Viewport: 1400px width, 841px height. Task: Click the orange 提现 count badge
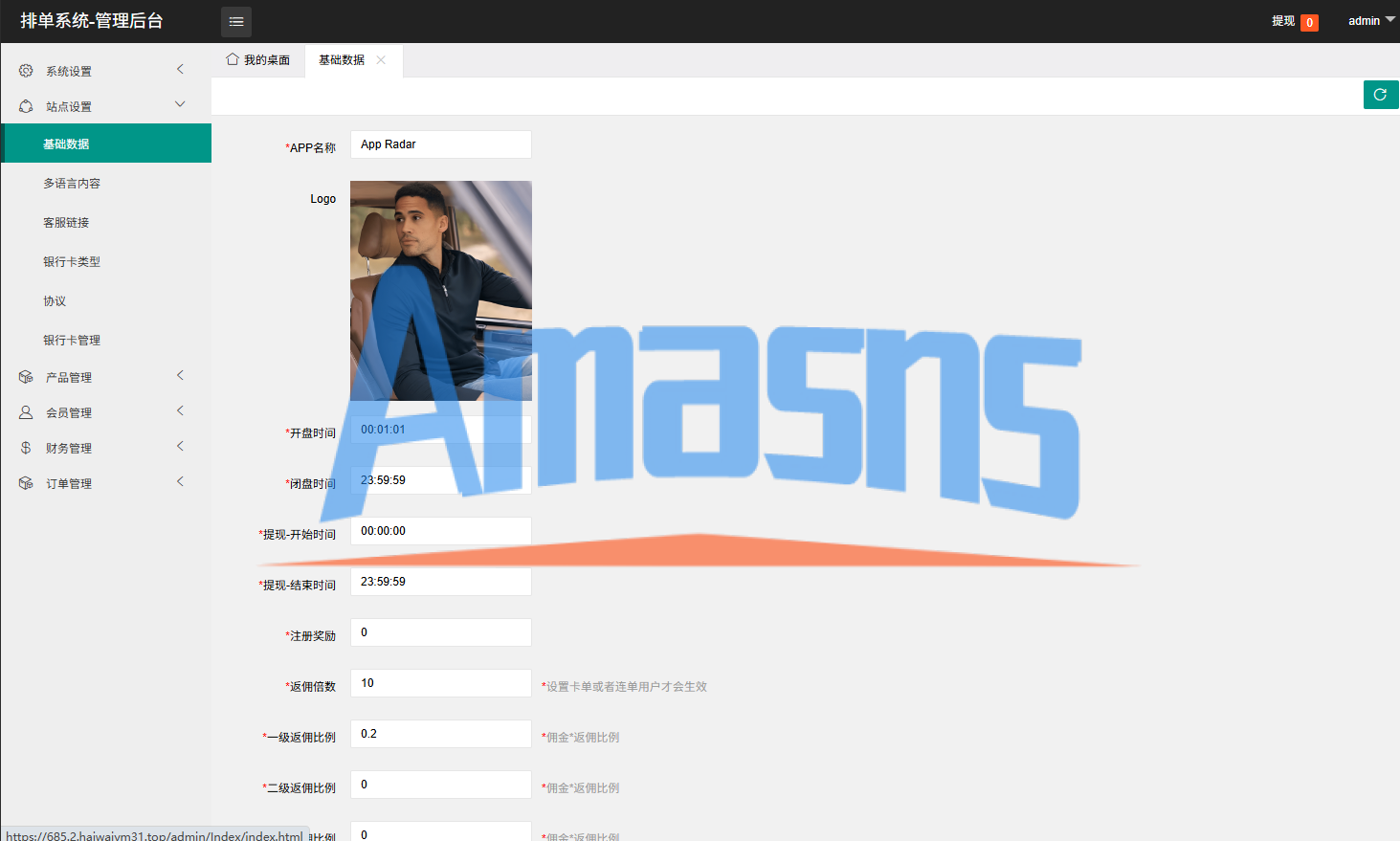(x=1309, y=22)
